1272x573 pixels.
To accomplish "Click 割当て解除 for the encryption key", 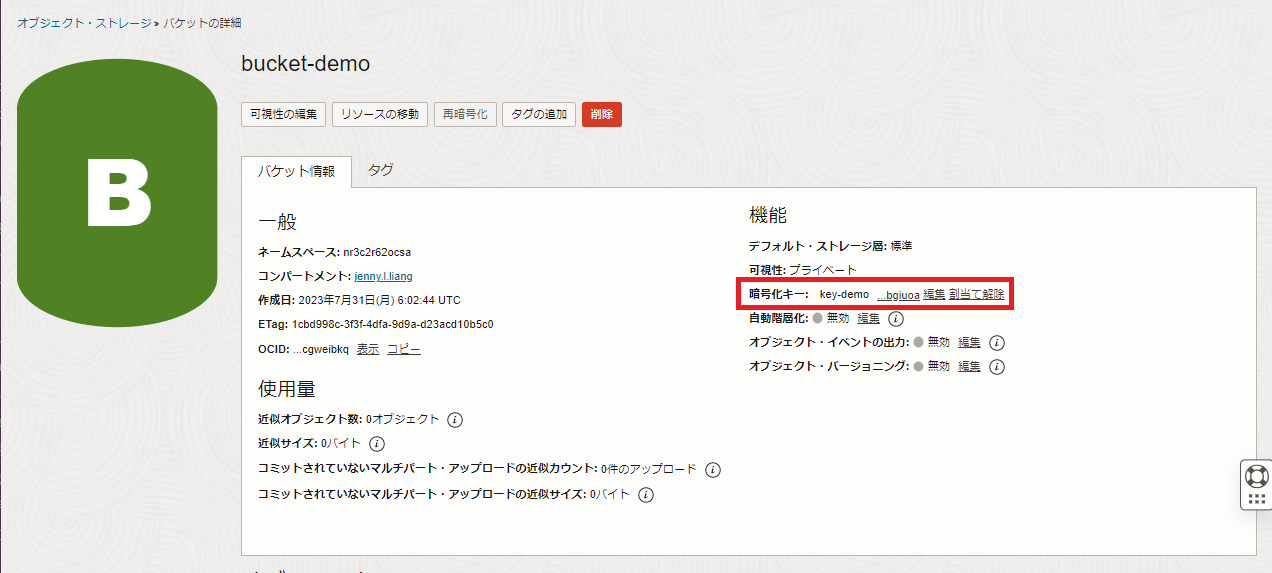I will pyautogui.click(x=977, y=294).
